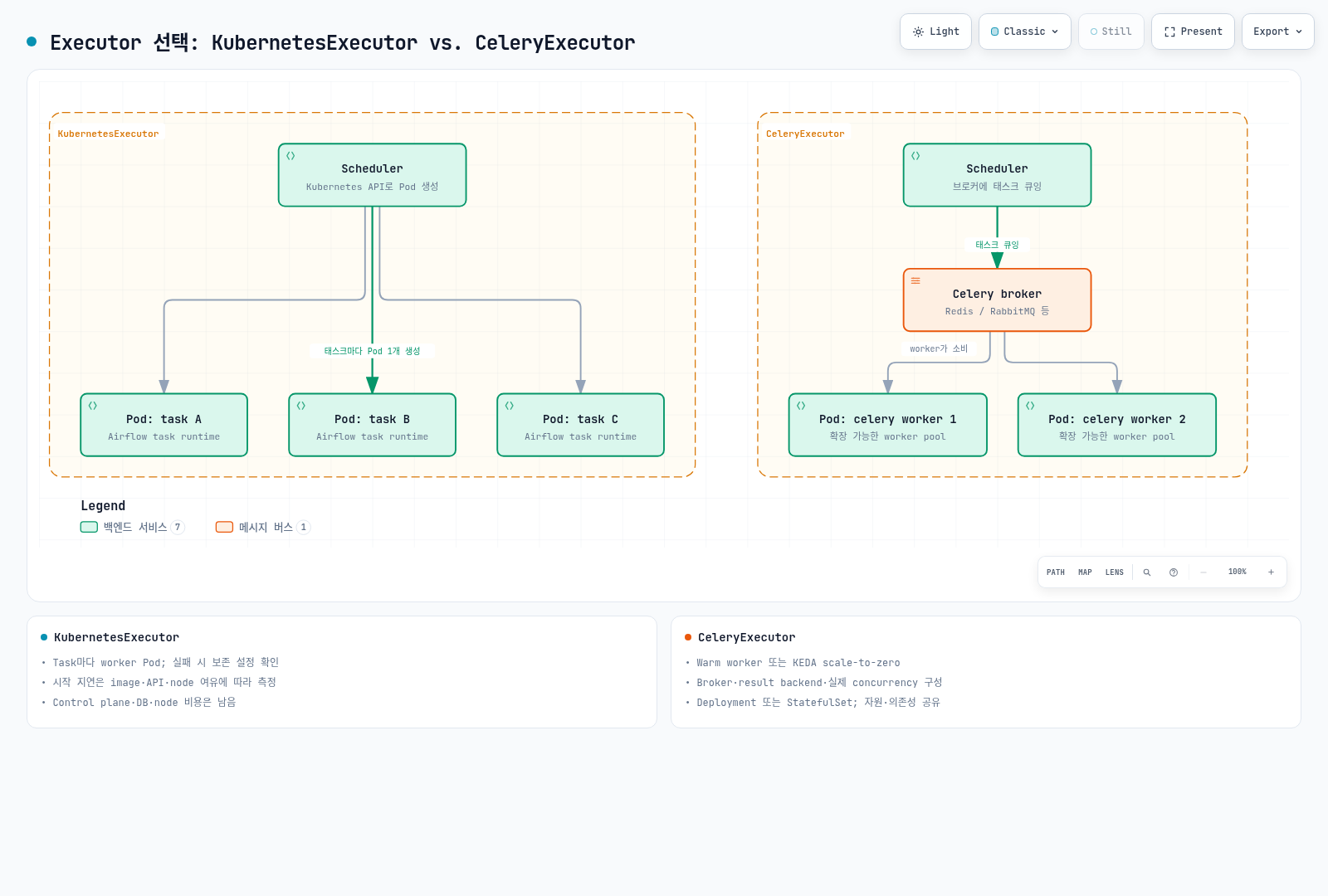This screenshot has height=896, width=1328.
Task: Click the Deployment 또는 StatefulSet bullet
Action: pos(818,702)
